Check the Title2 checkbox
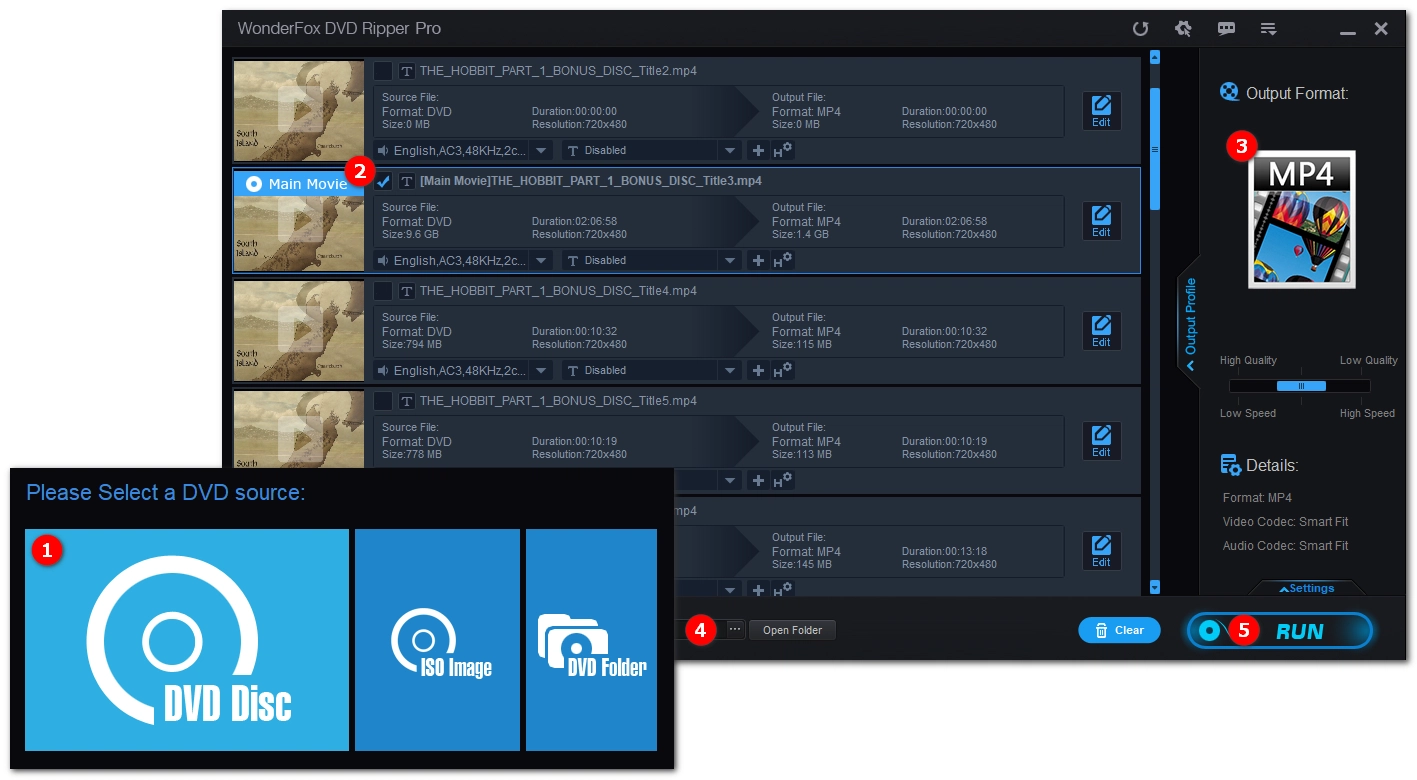The height and width of the screenshot is (780, 1417). (x=383, y=71)
